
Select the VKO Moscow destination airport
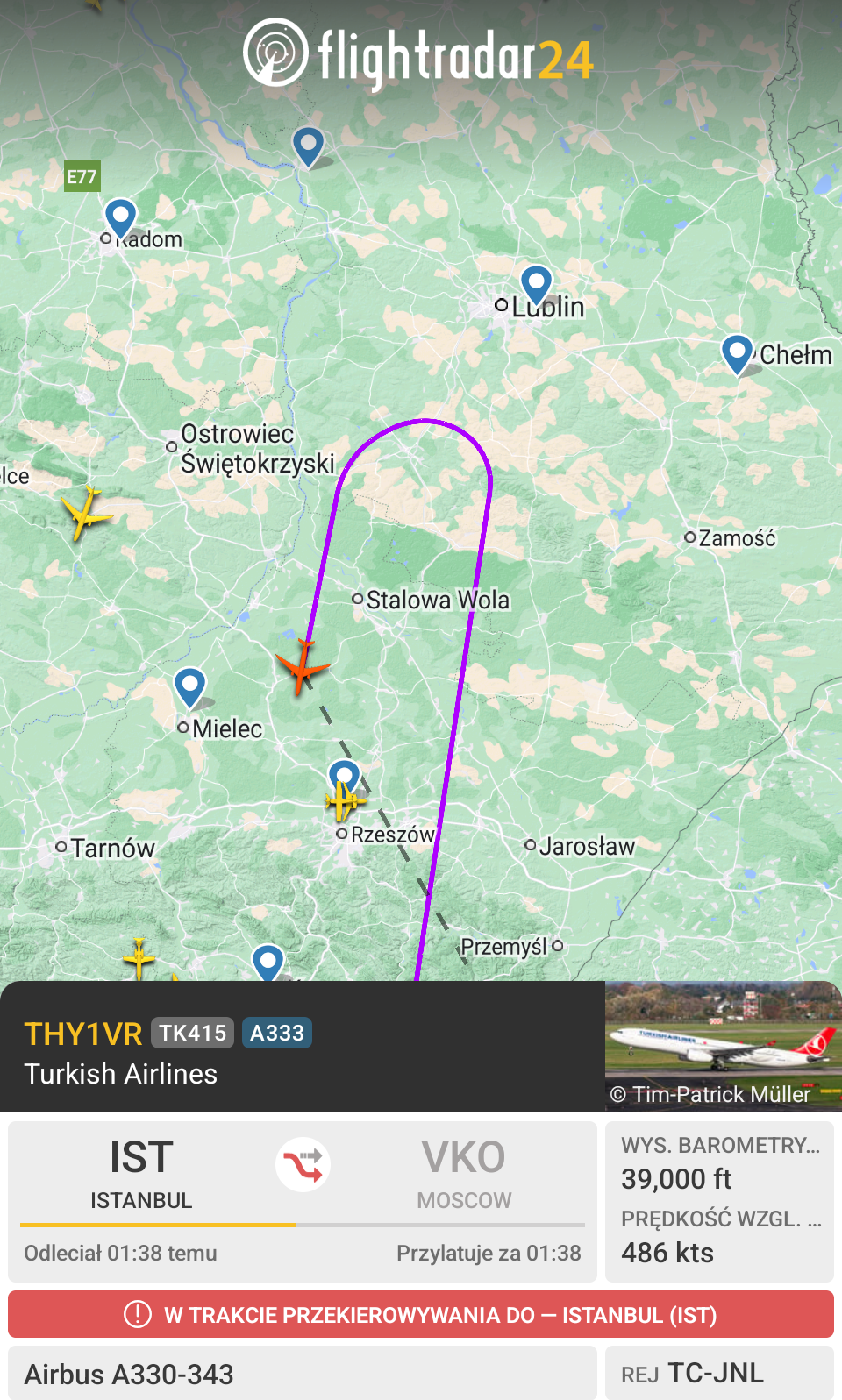click(x=464, y=1173)
